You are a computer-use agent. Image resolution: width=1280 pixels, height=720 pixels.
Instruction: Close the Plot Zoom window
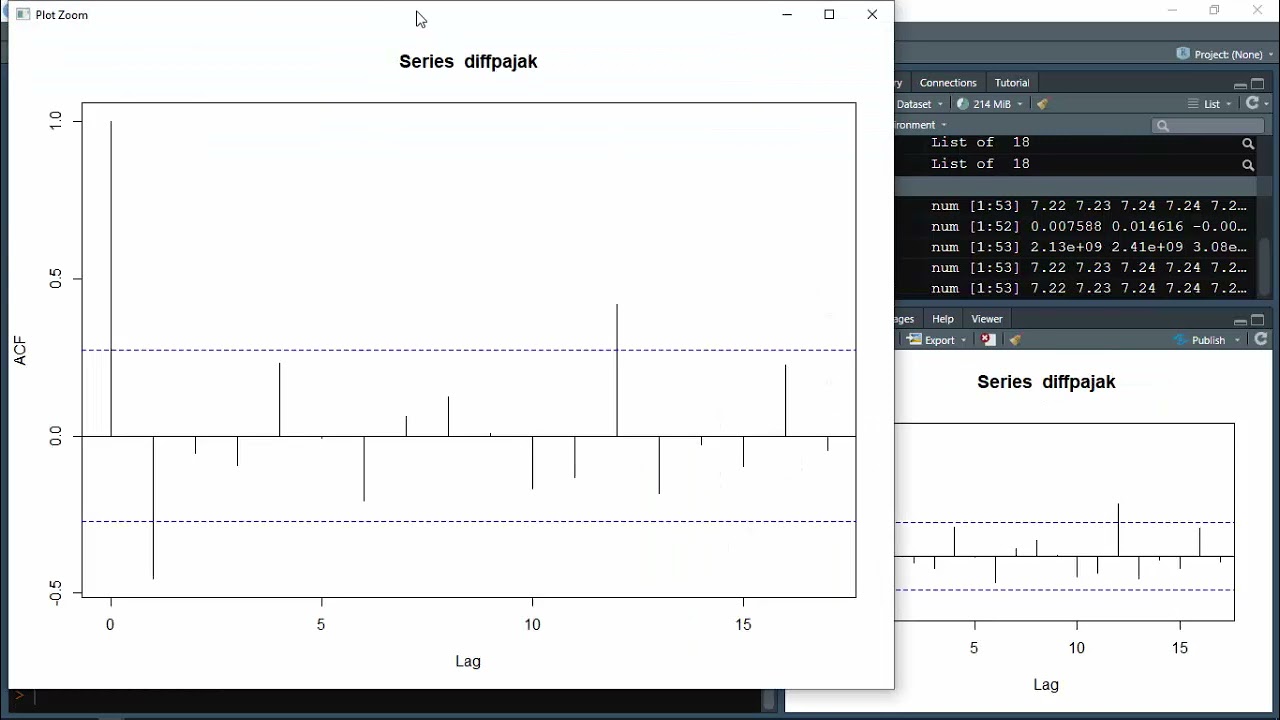[x=872, y=14]
